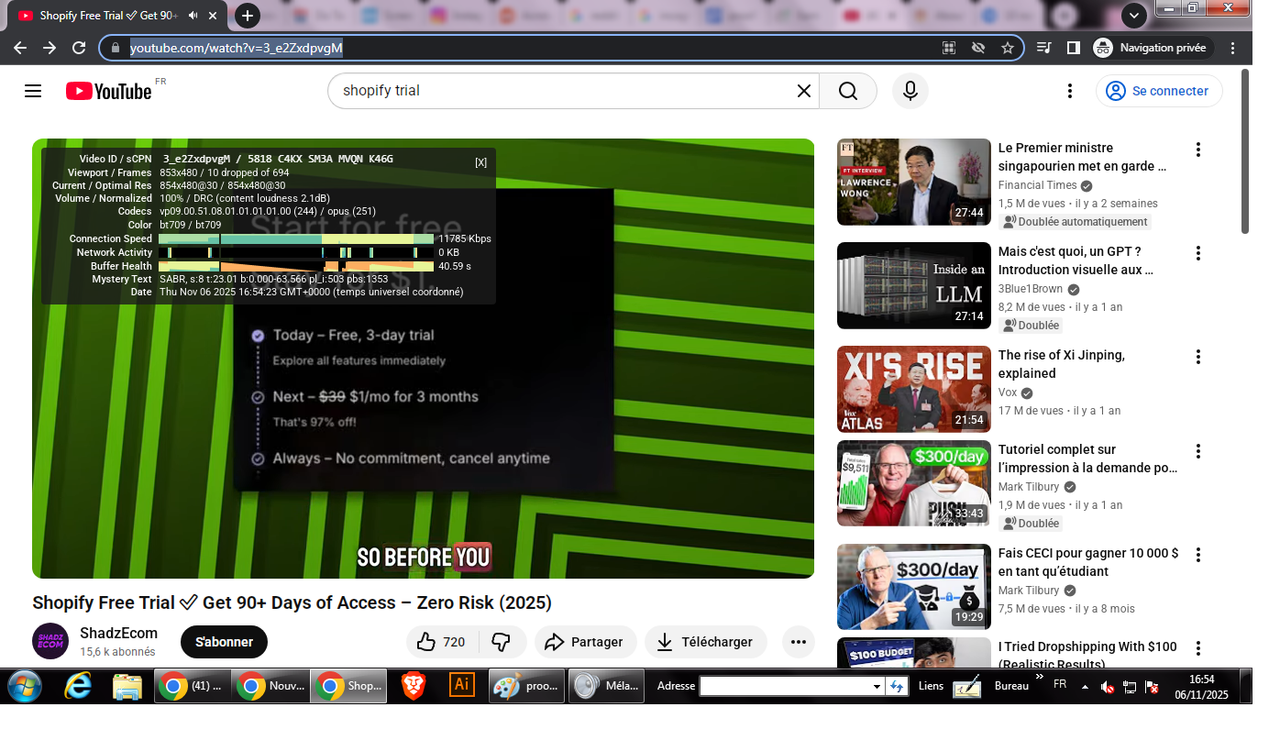Viewport: 1280px width, 741px height.
Task: Open the Partager share dialog
Action: tap(586, 642)
